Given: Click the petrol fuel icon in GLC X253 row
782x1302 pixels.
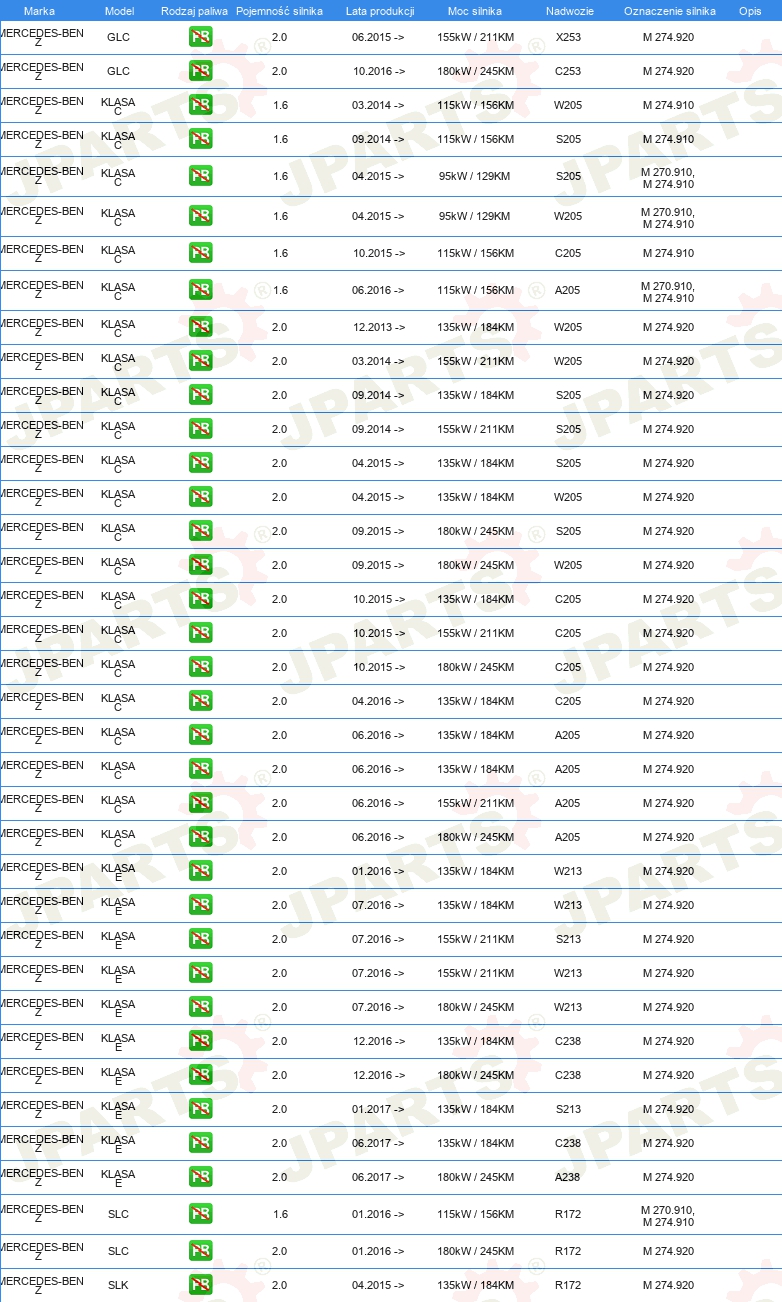Looking at the screenshot, I should (x=200, y=38).
